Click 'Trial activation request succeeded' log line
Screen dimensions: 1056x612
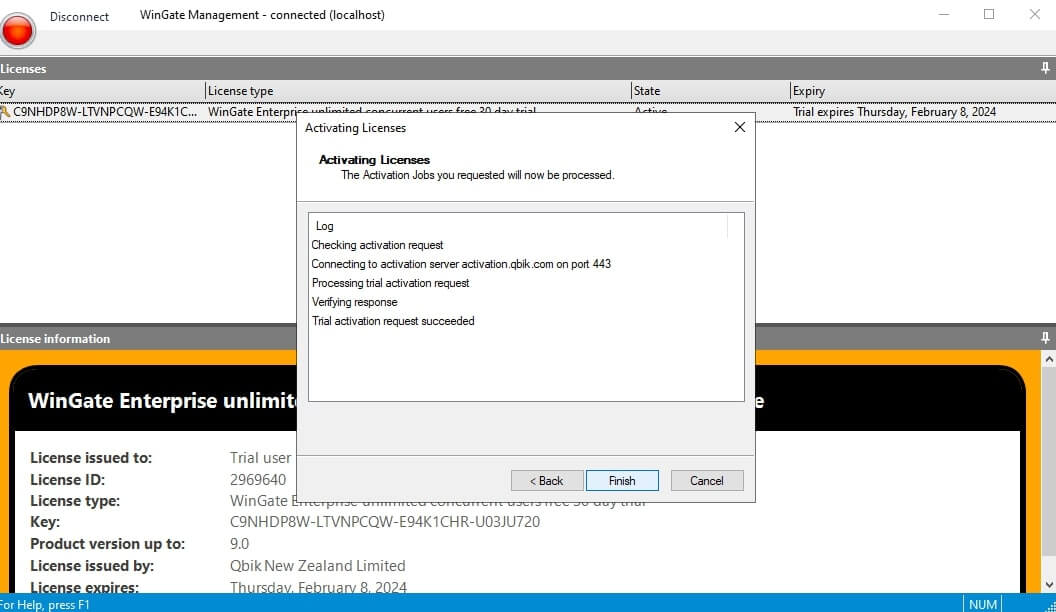click(x=393, y=321)
